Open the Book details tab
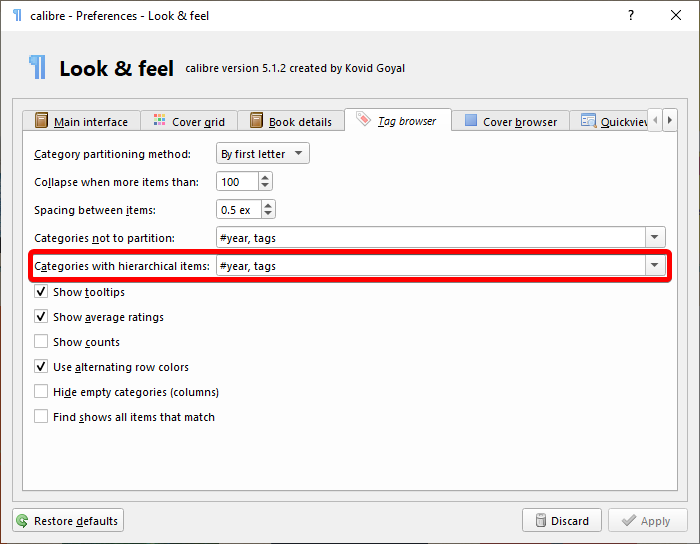 point(300,122)
